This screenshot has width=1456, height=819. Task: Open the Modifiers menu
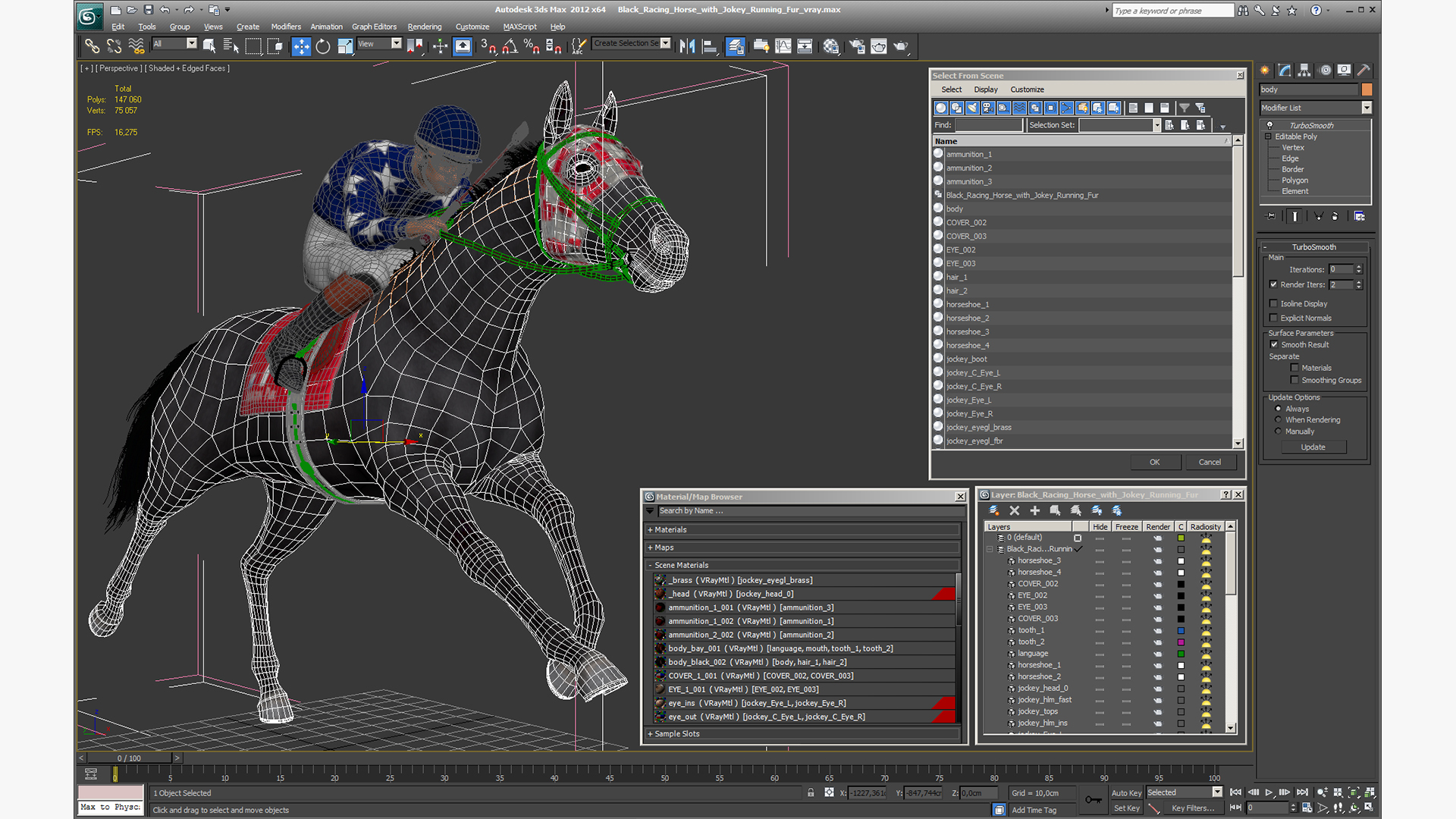[x=286, y=27]
